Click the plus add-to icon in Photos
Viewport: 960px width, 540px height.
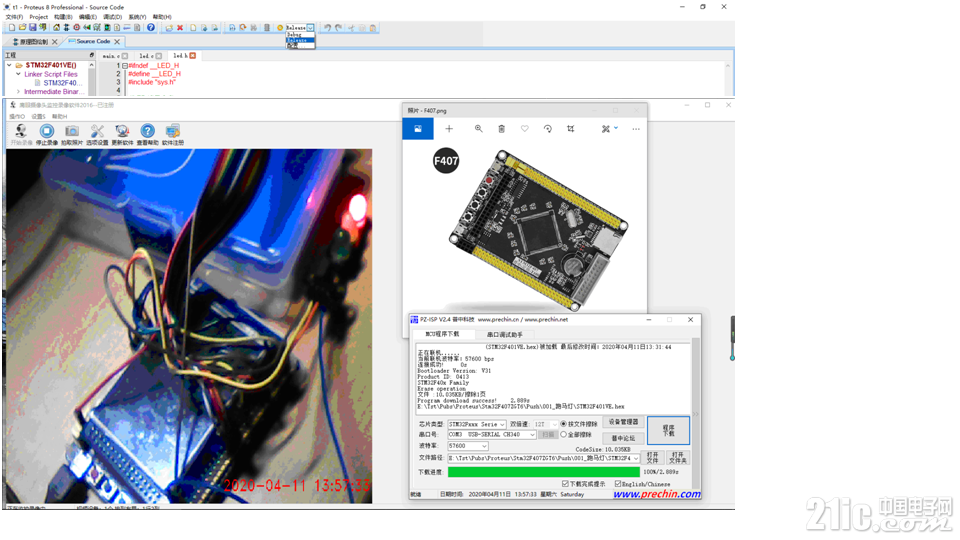point(449,129)
